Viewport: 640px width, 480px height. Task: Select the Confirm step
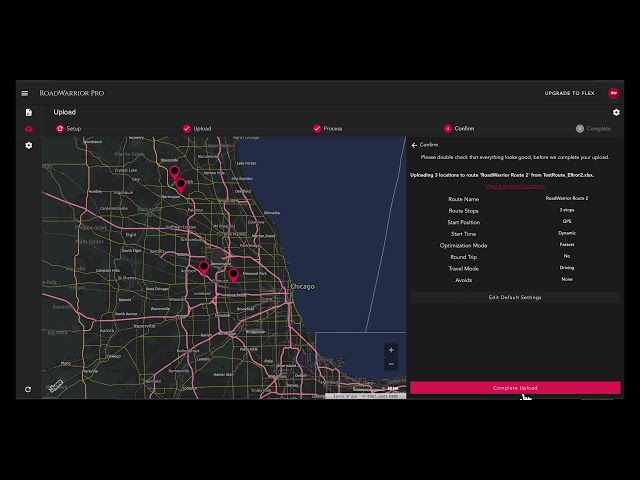tap(459, 129)
